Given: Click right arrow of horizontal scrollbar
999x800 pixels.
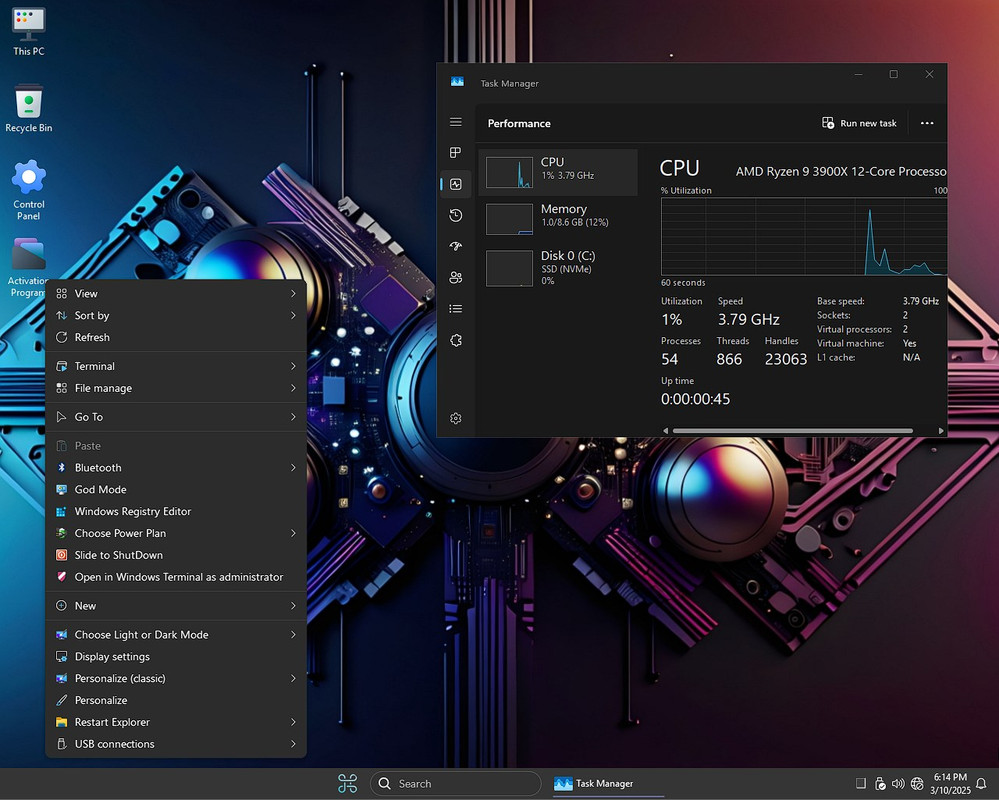Looking at the screenshot, I should pyautogui.click(x=941, y=431).
